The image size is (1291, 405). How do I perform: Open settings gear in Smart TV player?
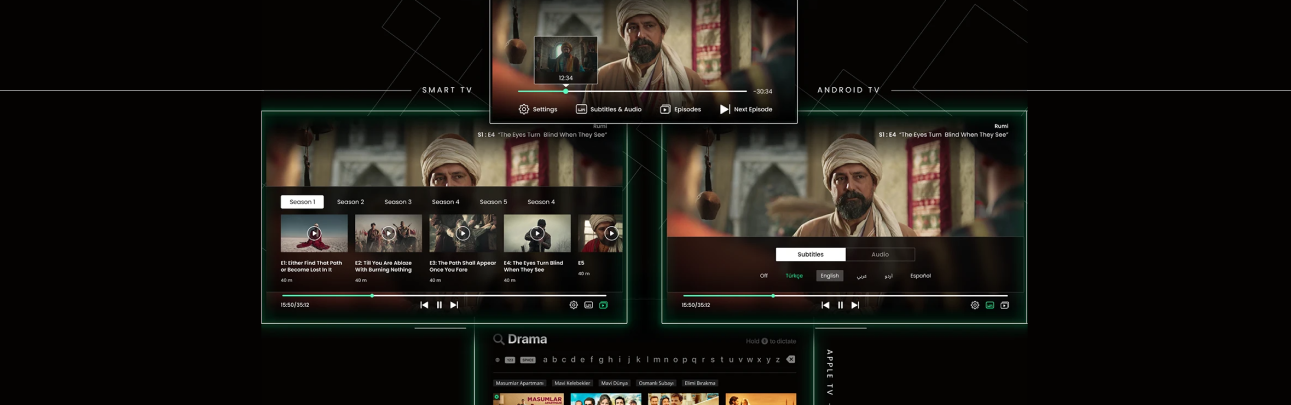574,305
